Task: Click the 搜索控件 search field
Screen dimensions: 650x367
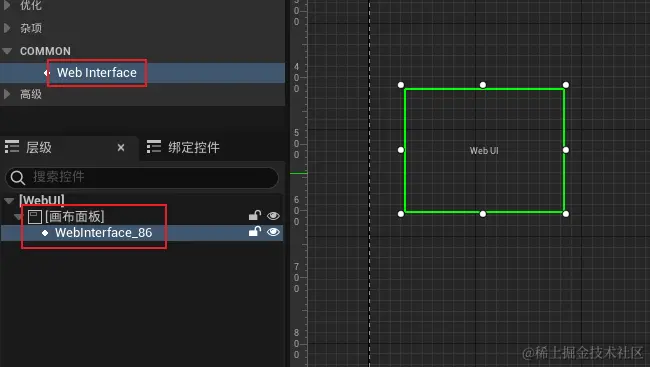Action: pyautogui.click(x=142, y=177)
